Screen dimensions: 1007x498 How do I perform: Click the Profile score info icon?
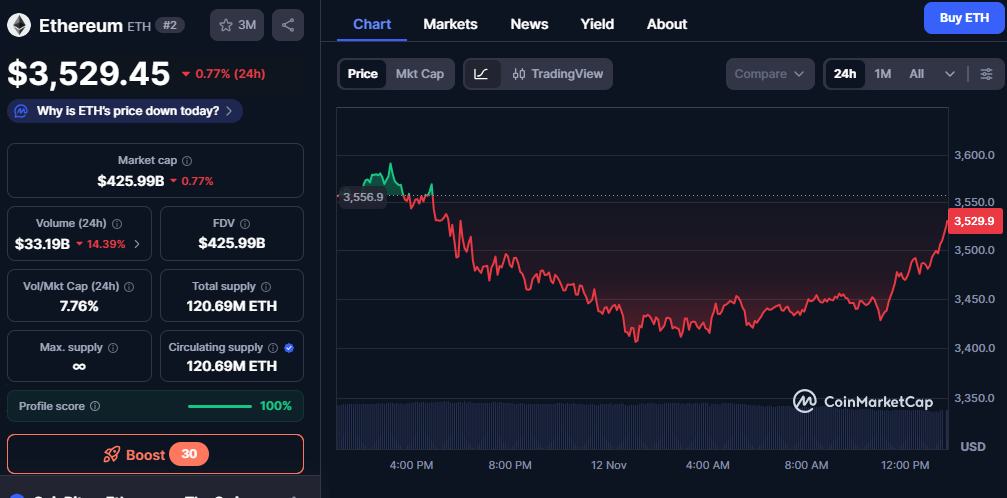coord(95,406)
